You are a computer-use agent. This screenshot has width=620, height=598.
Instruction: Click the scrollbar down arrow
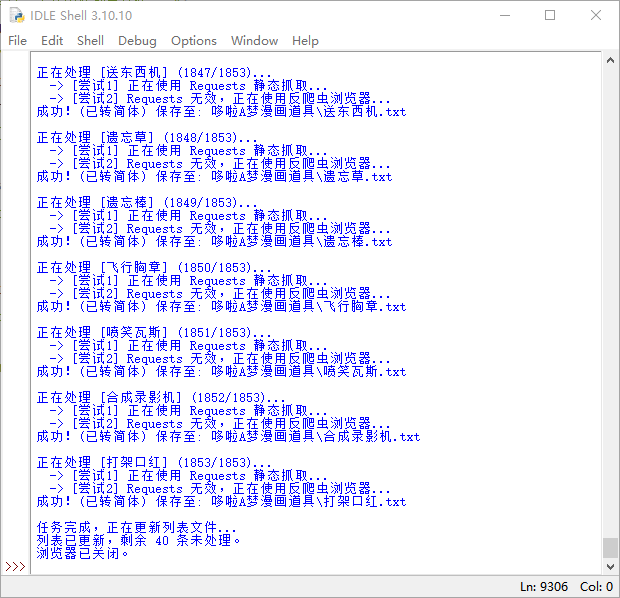610,566
